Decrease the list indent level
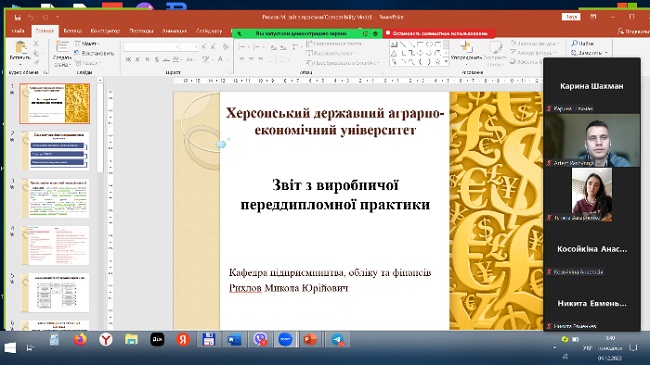 click(274, 47)
